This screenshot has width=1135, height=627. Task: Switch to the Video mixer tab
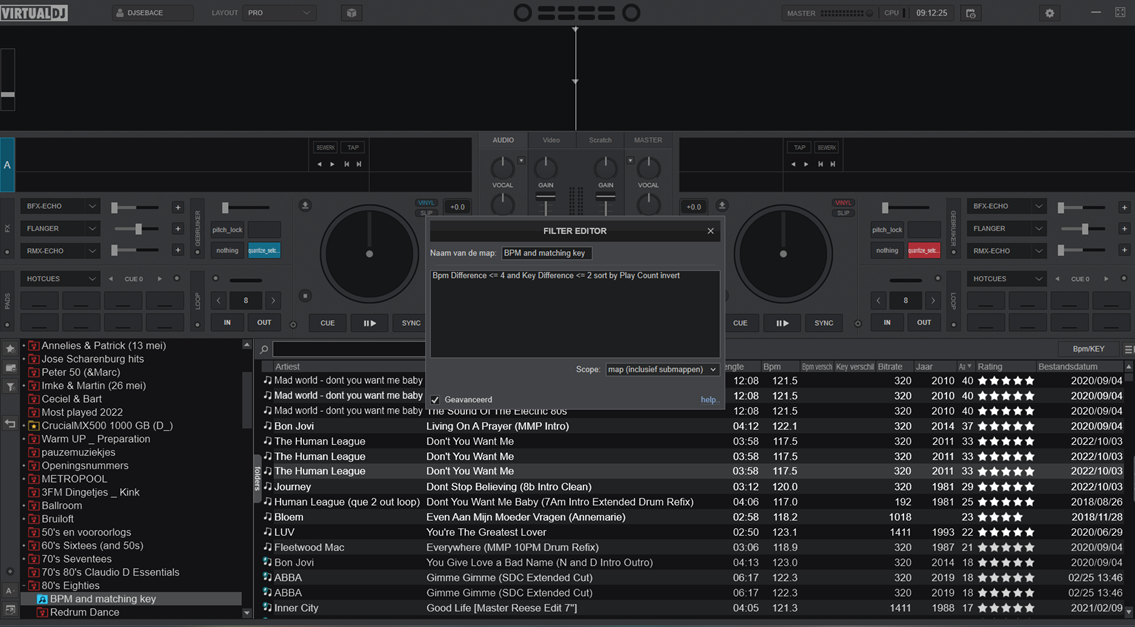click(551, 140)
